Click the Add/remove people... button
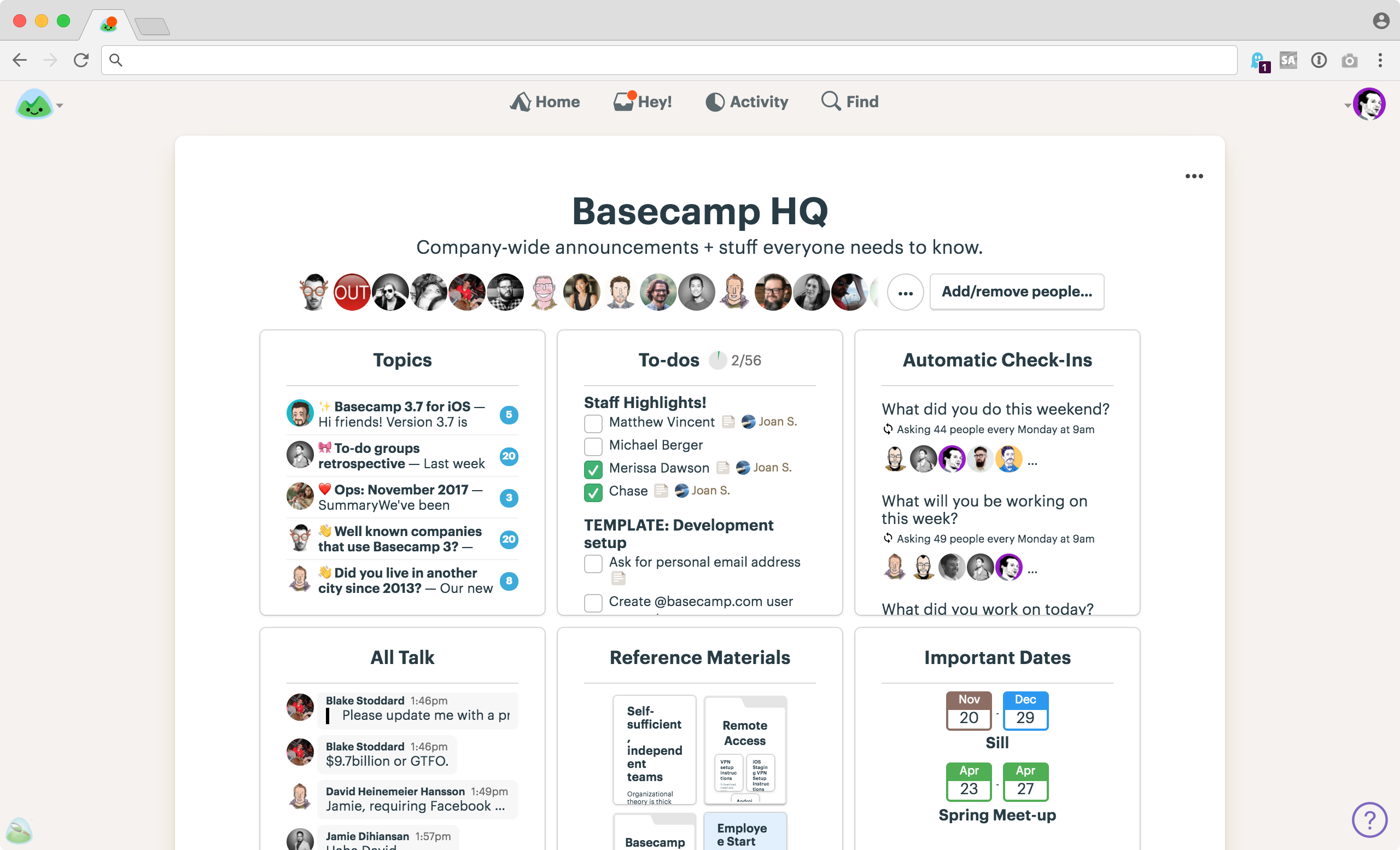 click(x=1017, y=292)
